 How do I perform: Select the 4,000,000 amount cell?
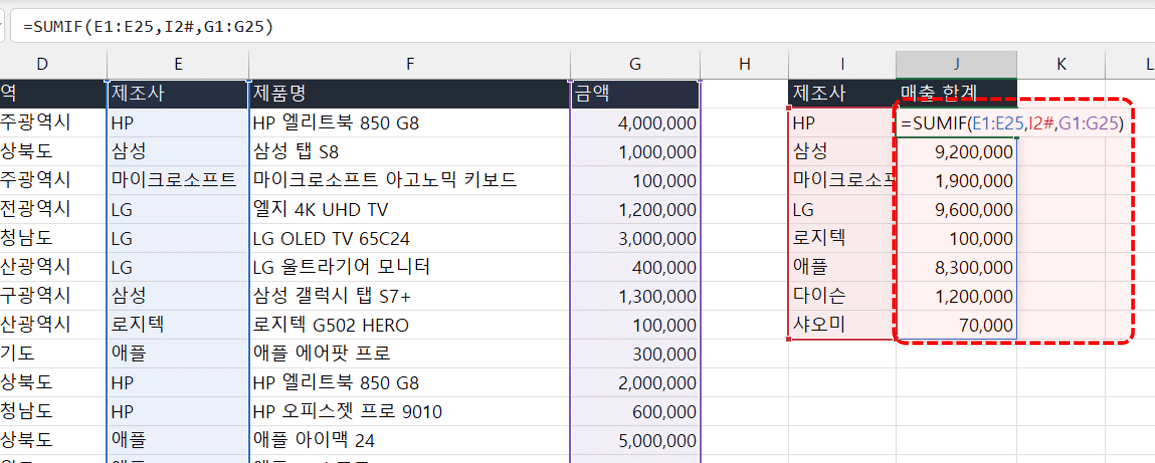636,124
